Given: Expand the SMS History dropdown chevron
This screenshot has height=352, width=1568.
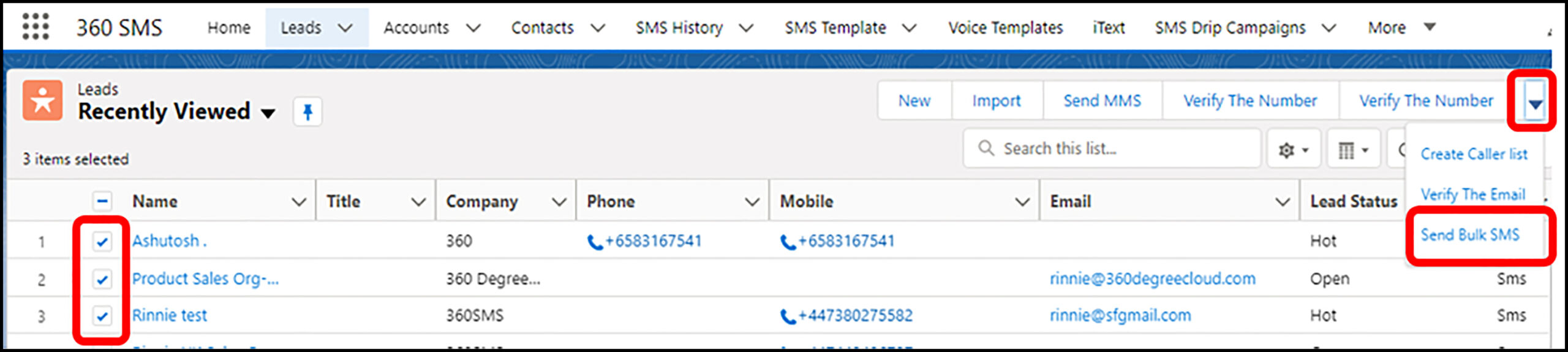Looking at the screenshot, I should tap(746, 28).
